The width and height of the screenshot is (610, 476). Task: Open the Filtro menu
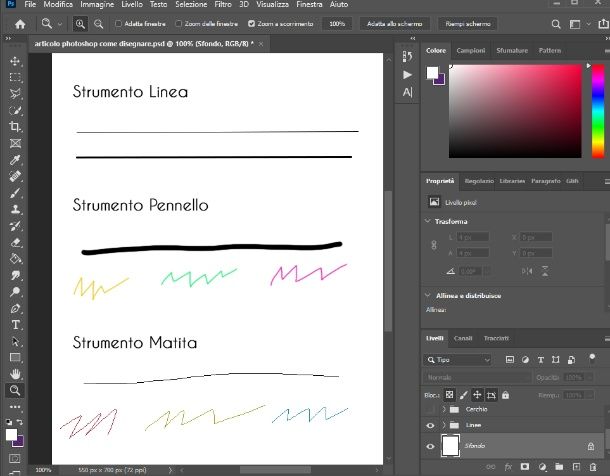coord(223,5)
